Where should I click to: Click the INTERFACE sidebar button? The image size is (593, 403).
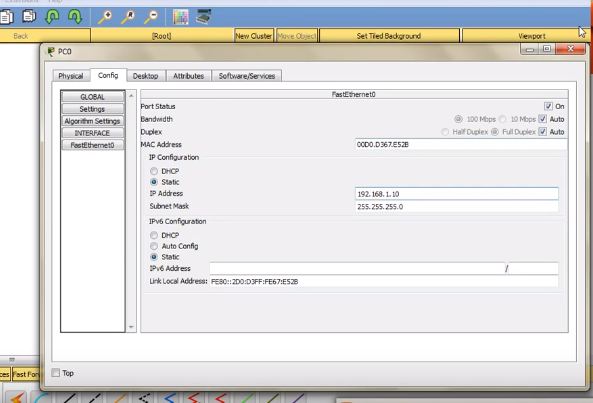(93, 133)
